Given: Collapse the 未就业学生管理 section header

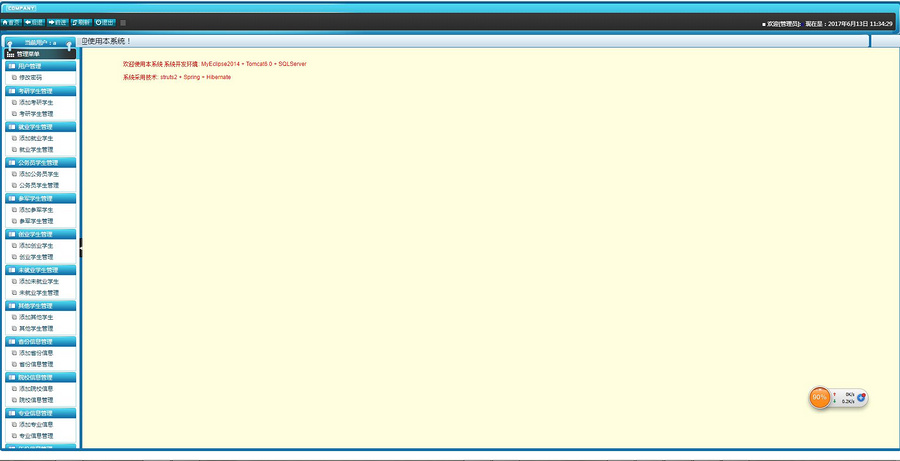Looking at the screenshot, I should tap(40, 270).
